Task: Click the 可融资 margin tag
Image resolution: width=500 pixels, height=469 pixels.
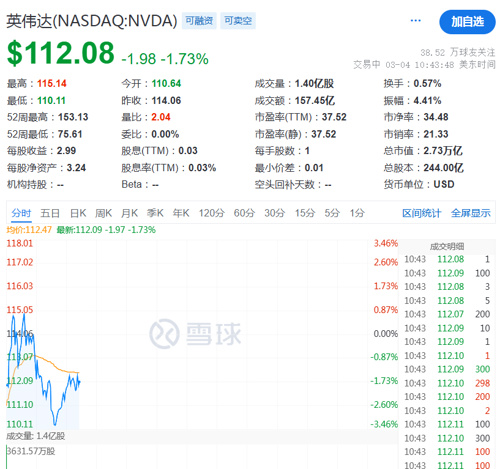Action: [199, 21]
